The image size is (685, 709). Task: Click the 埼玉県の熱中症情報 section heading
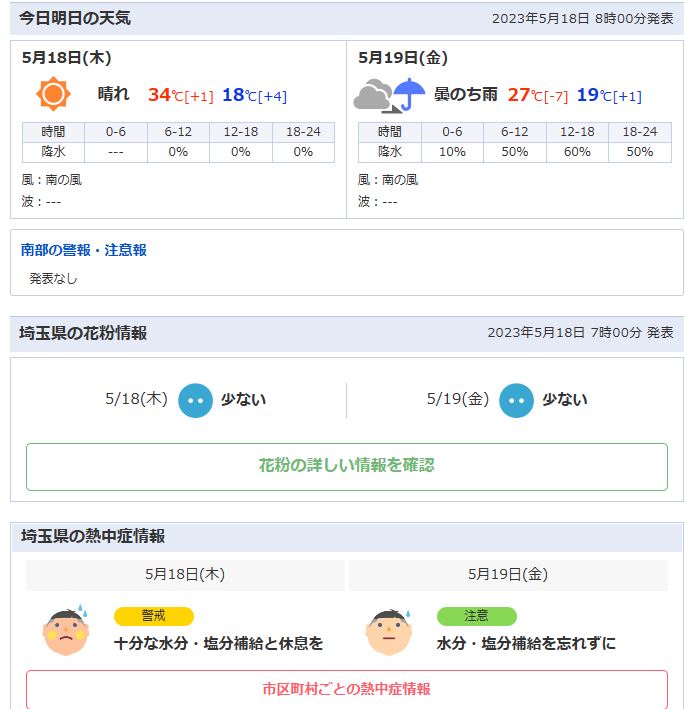(93, 536)
